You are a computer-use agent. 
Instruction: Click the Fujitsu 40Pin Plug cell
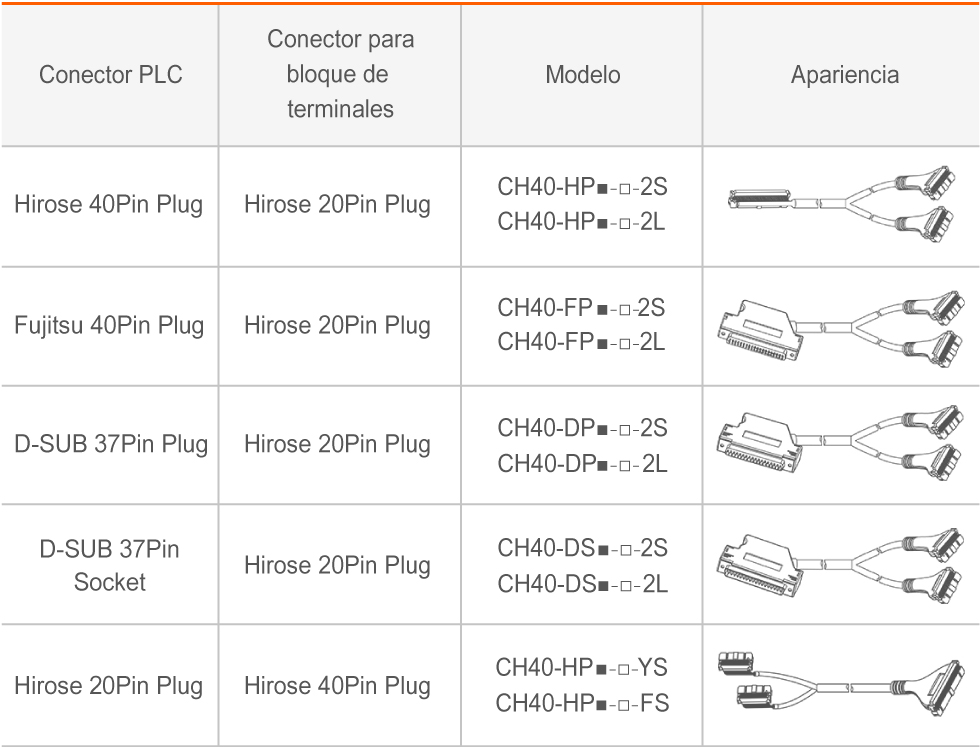109,325
